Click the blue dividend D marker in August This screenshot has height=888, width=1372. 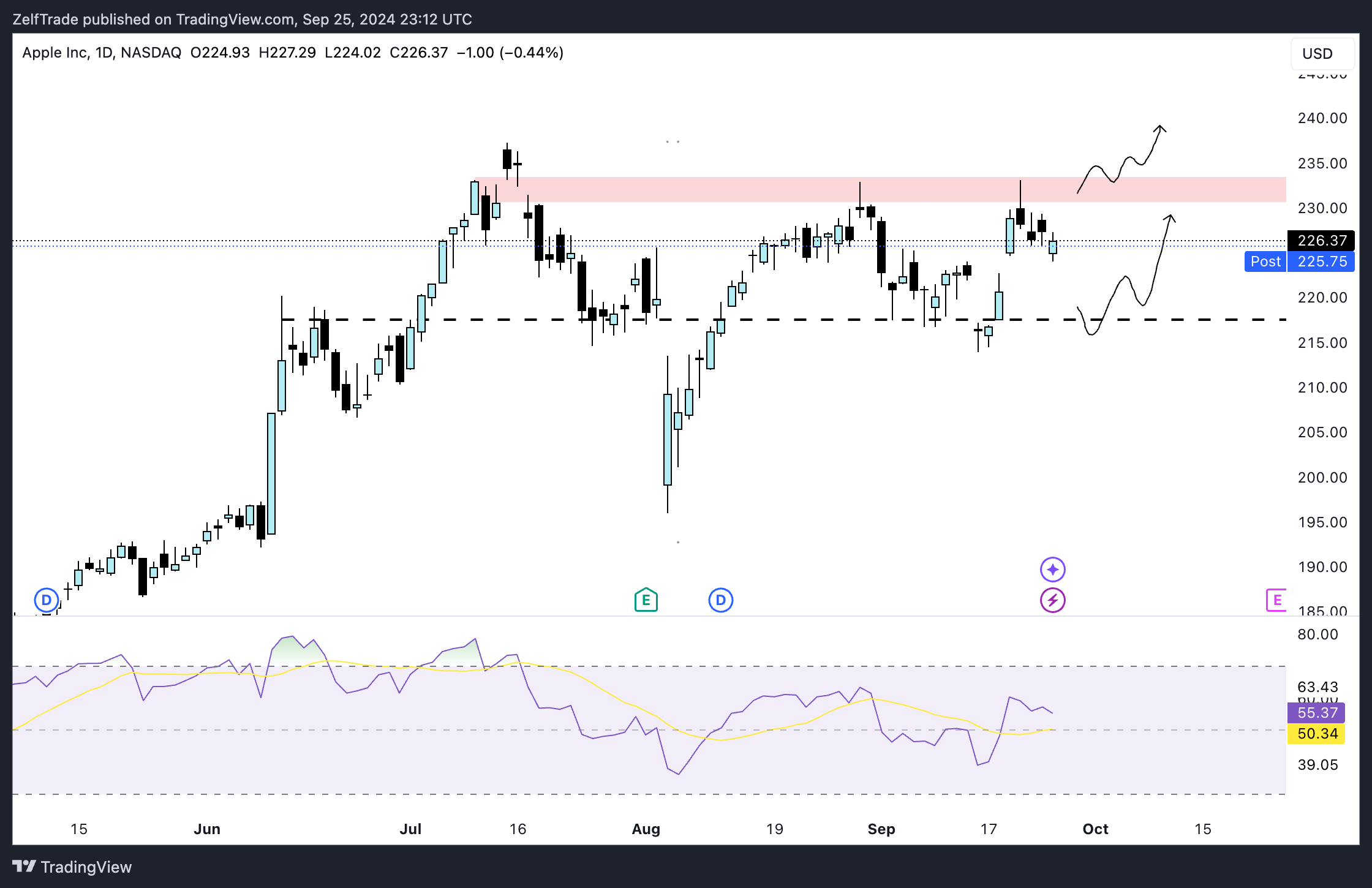point(720,600)
